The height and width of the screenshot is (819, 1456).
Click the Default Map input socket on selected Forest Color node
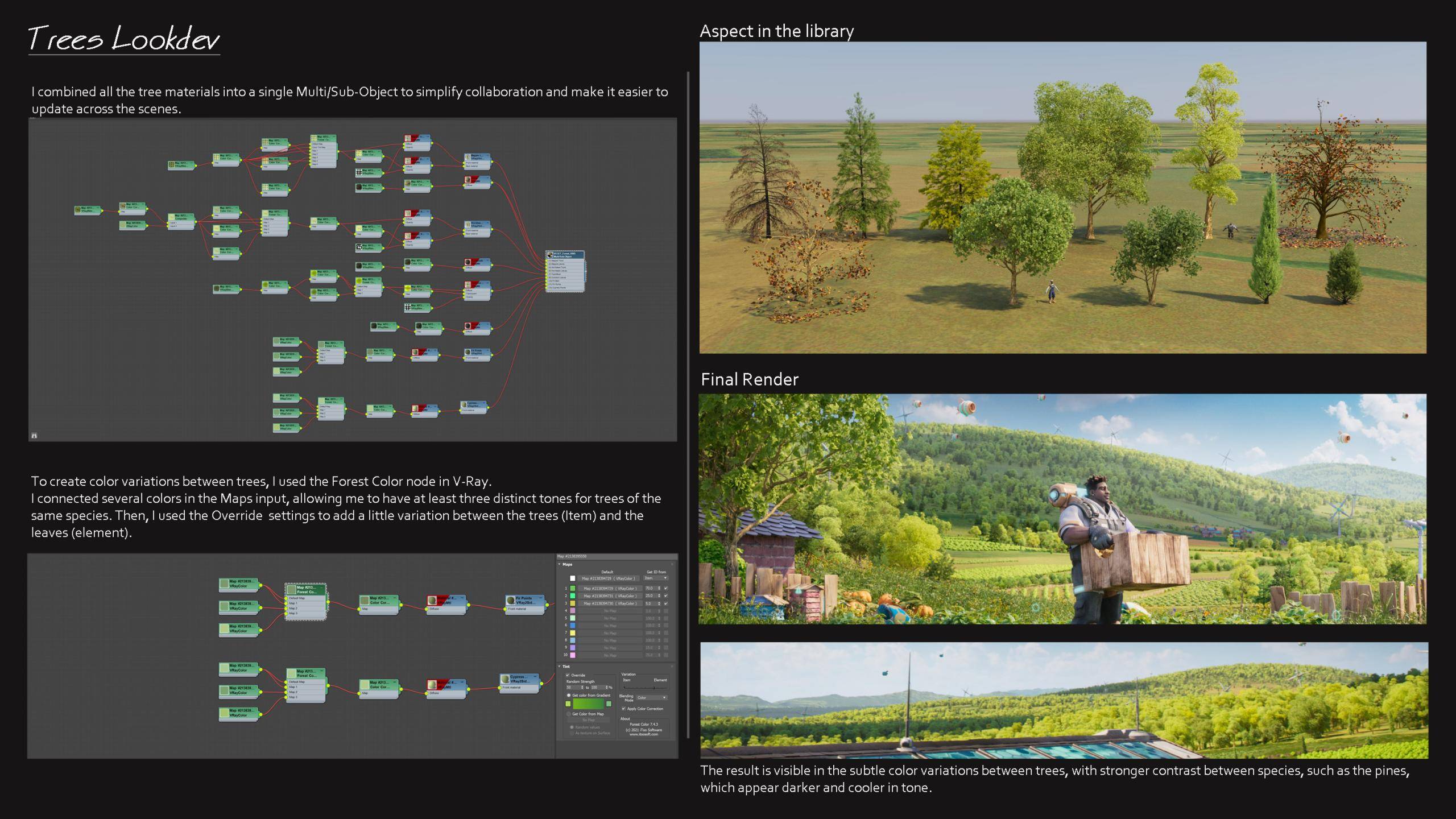pos(286,598)
